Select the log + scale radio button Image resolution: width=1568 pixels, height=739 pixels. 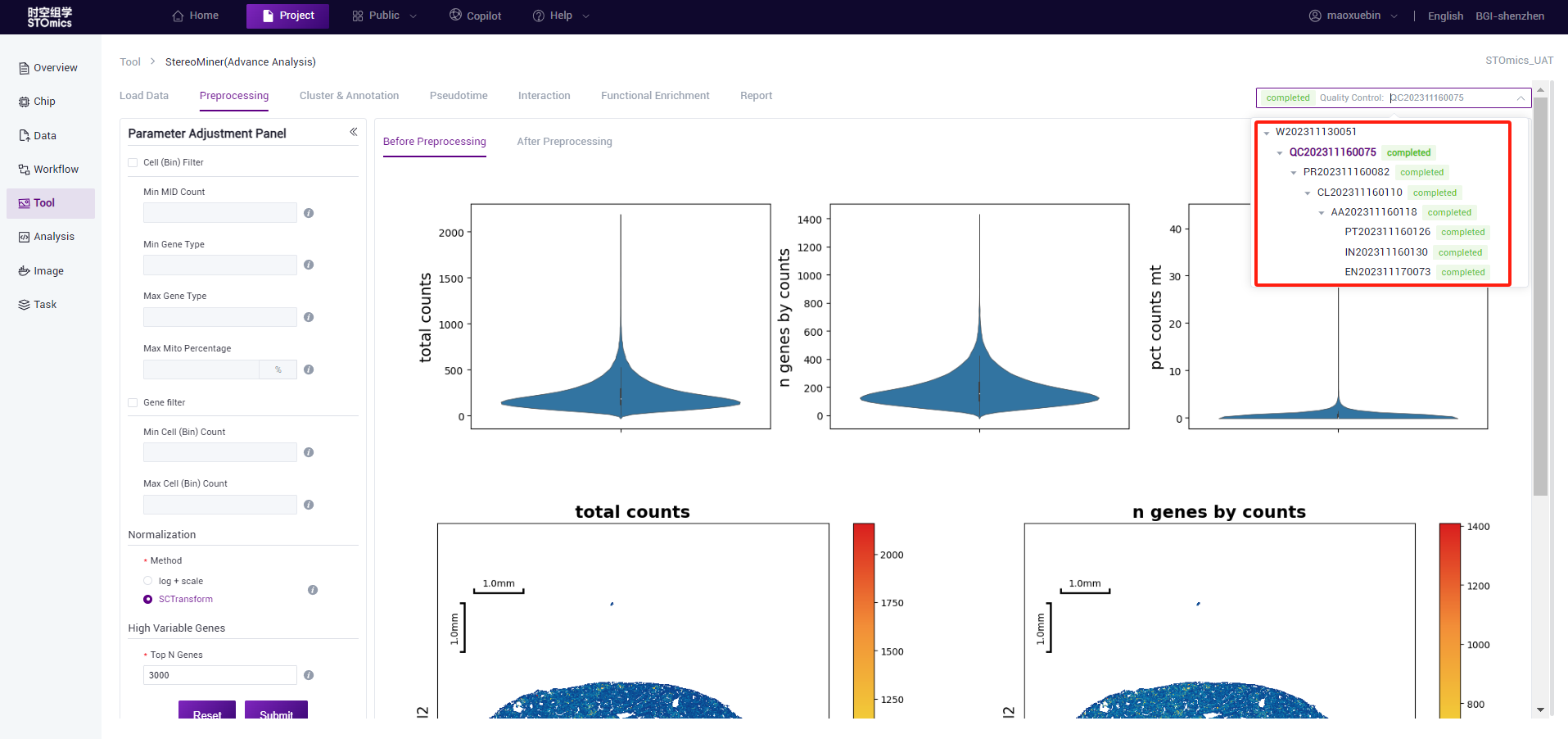coord(148,581)
